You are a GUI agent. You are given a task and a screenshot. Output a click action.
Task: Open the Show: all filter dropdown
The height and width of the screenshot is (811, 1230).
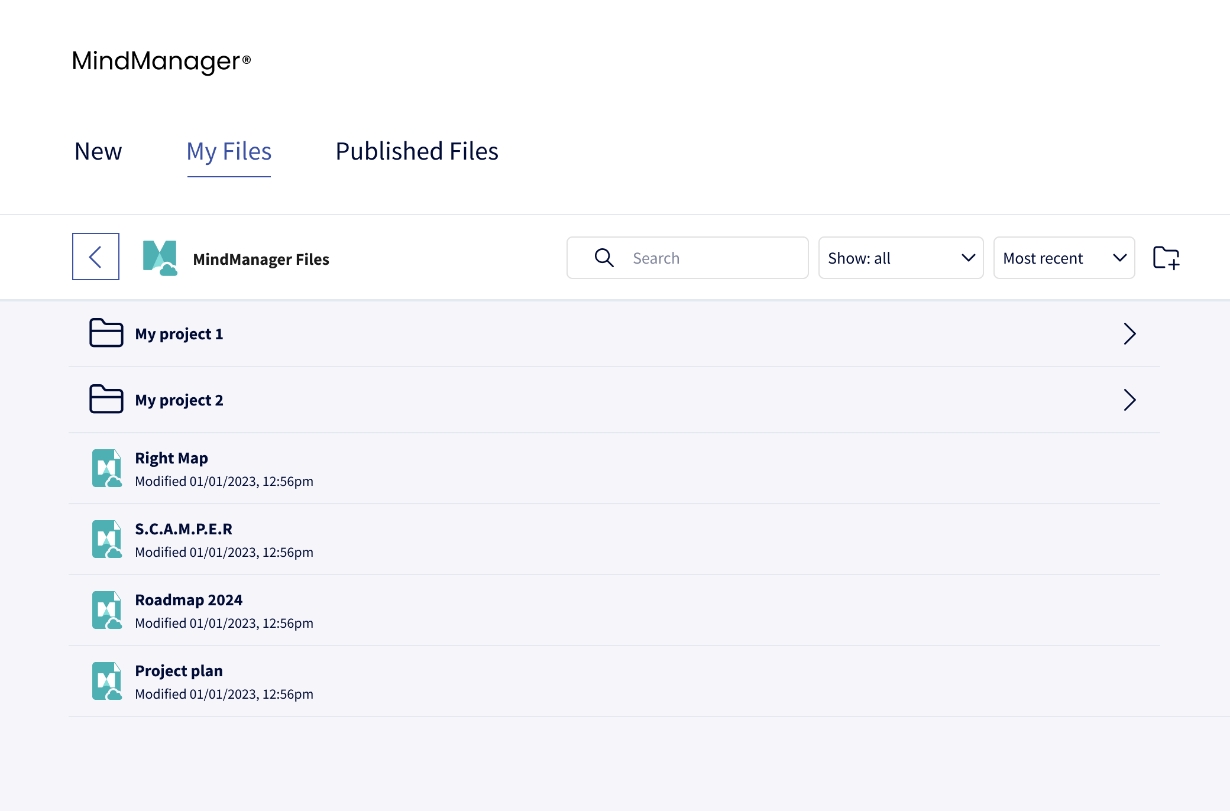pyautogui.click(x=901, y=258)
